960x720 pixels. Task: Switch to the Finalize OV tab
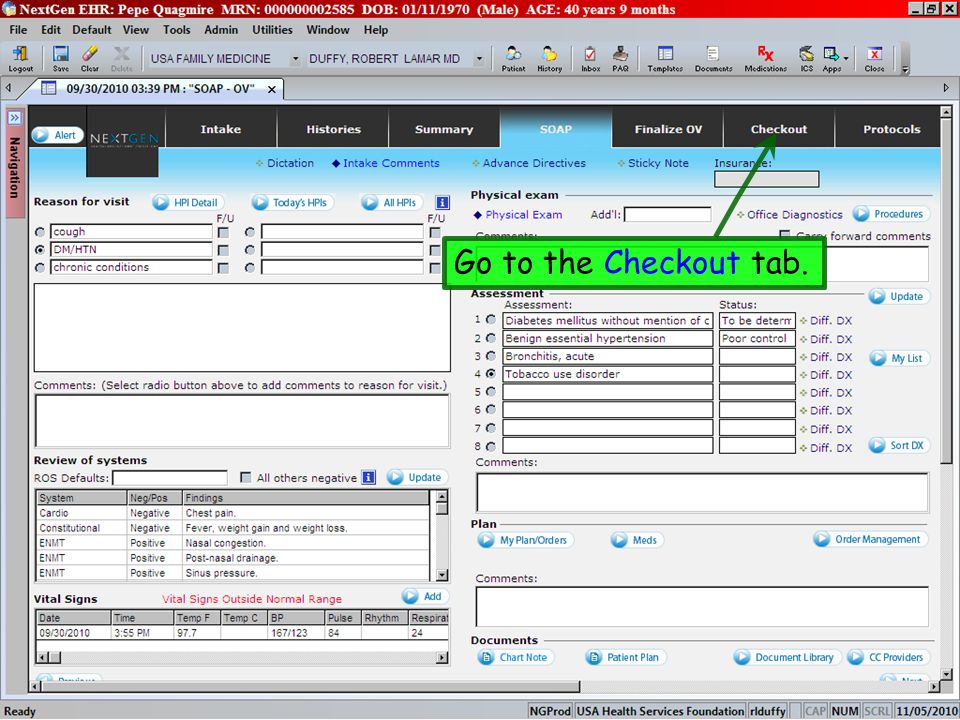668,129
